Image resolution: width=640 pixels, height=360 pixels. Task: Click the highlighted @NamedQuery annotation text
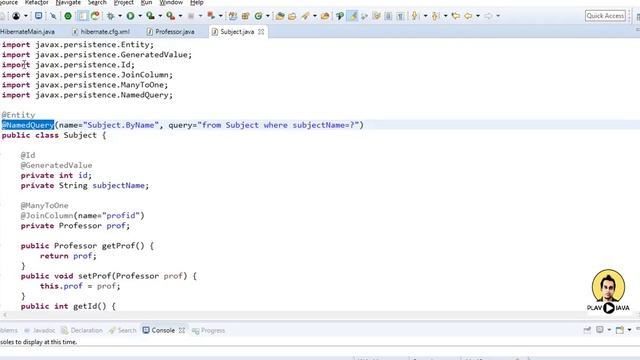pos(28,125)
